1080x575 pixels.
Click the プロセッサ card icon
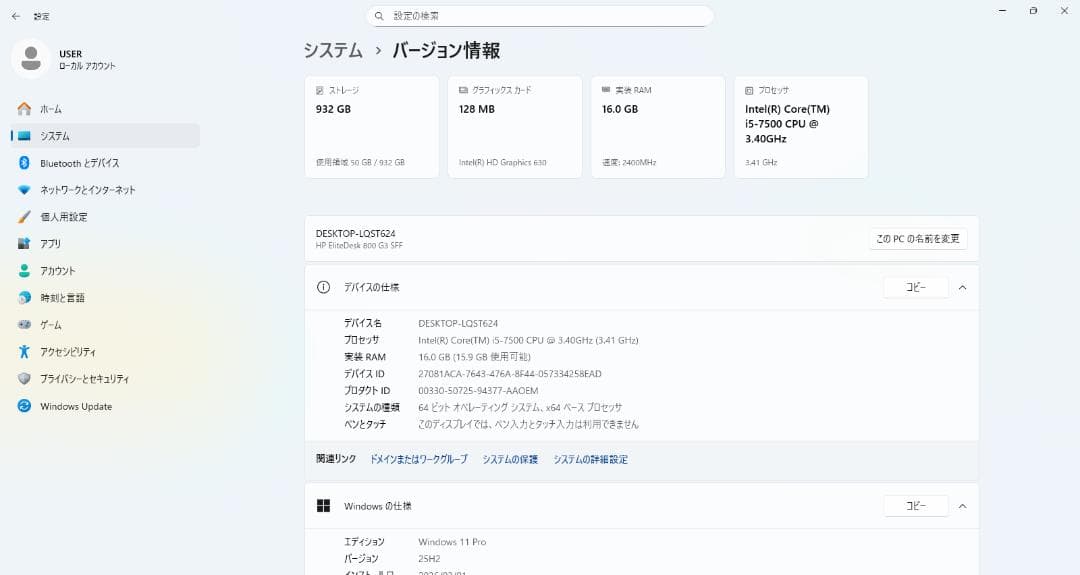point(749,90)
